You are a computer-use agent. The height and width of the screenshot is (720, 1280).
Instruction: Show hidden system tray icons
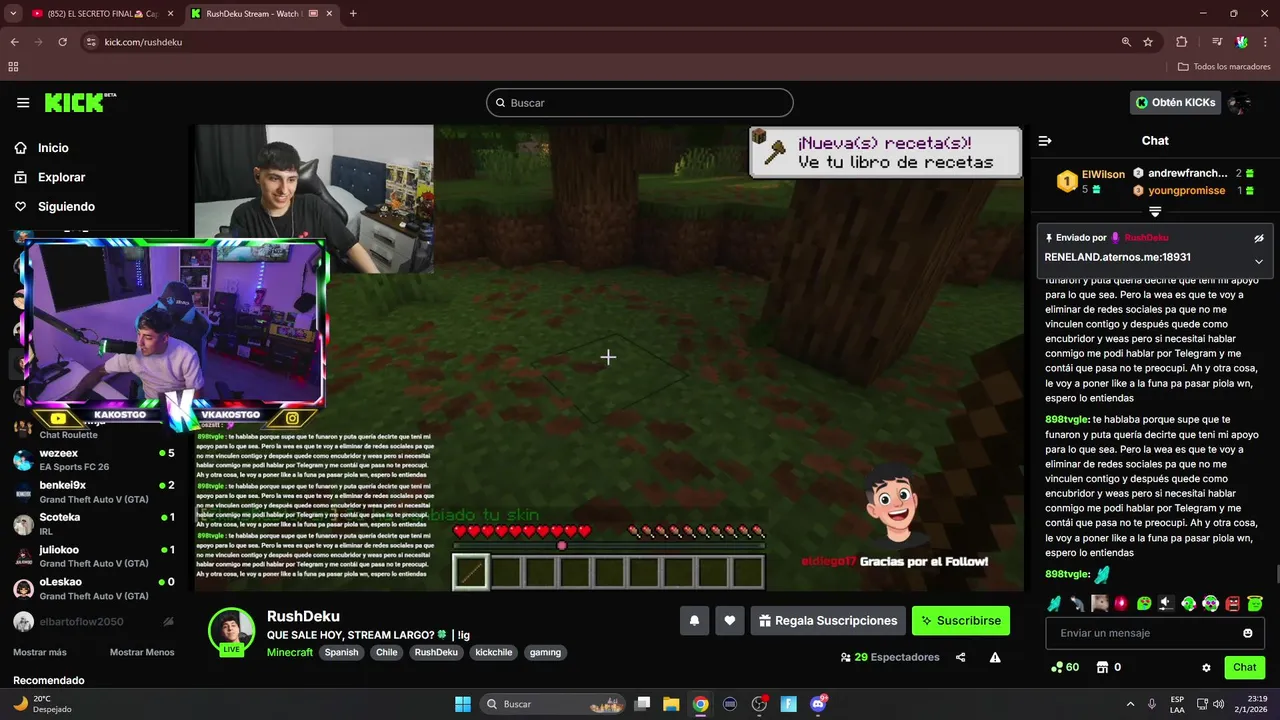1130,704
